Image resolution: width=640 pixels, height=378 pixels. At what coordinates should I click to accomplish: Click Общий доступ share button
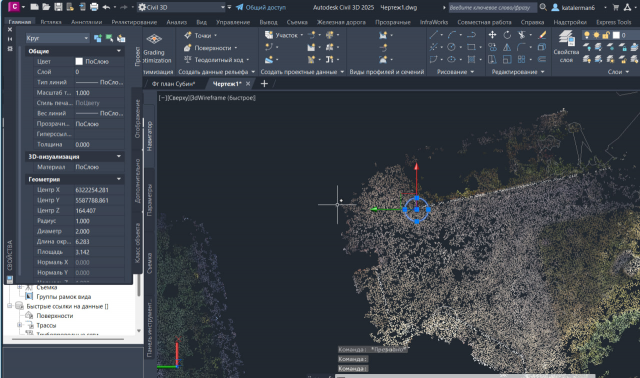pos(261,7)
